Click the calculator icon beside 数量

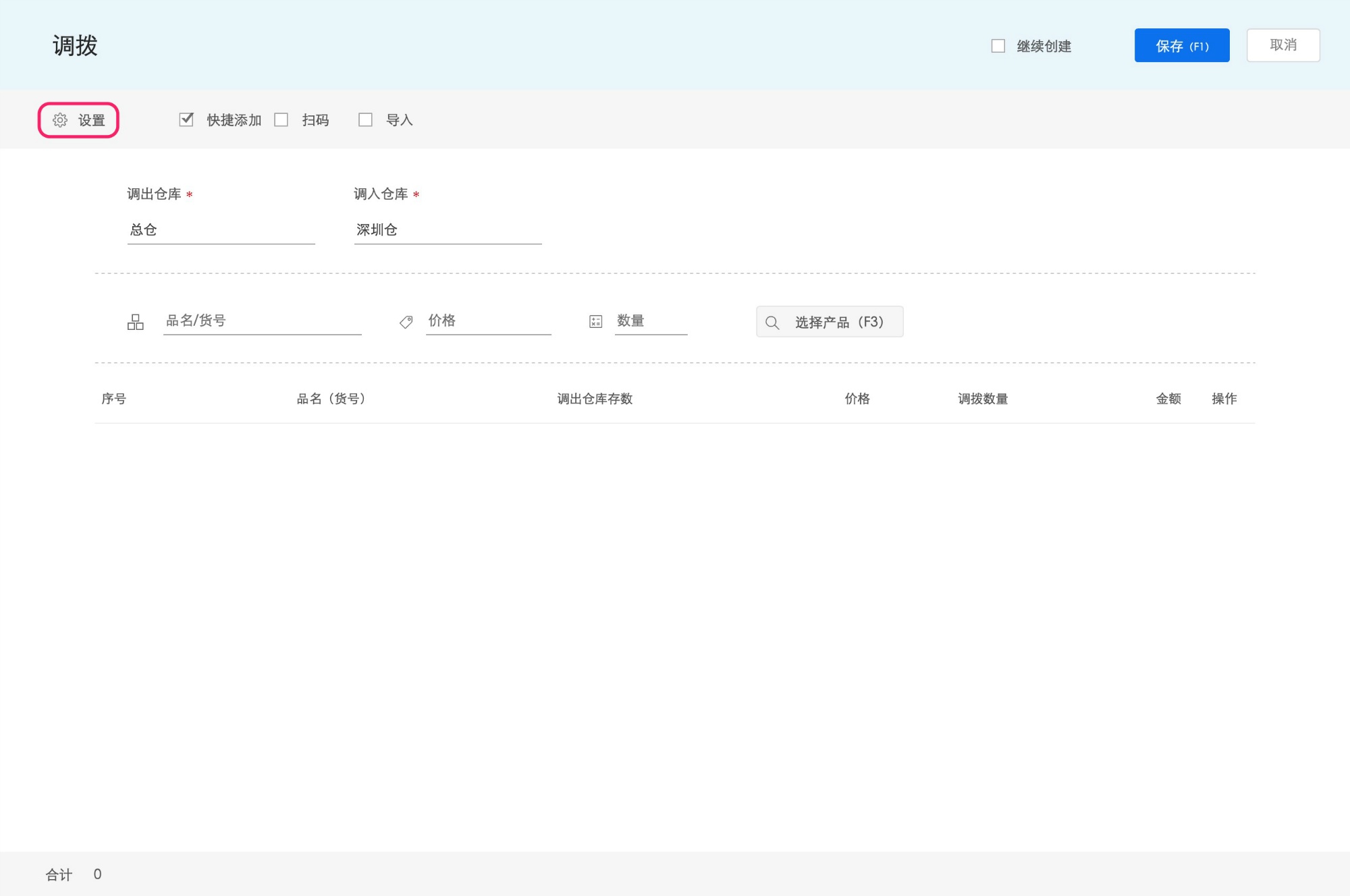[595, 322]
